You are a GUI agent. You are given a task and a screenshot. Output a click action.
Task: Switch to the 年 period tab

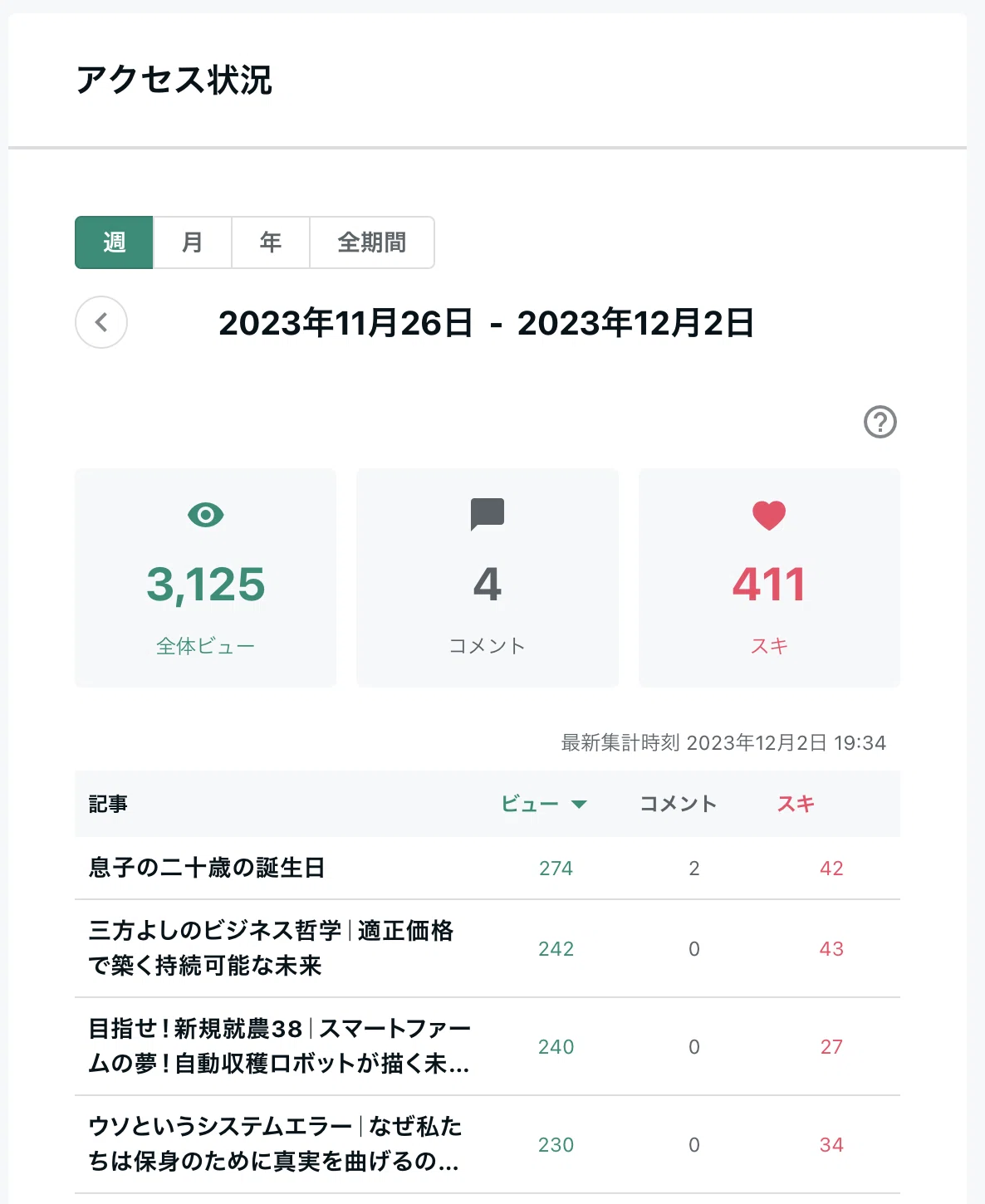(x=271, y=242)
